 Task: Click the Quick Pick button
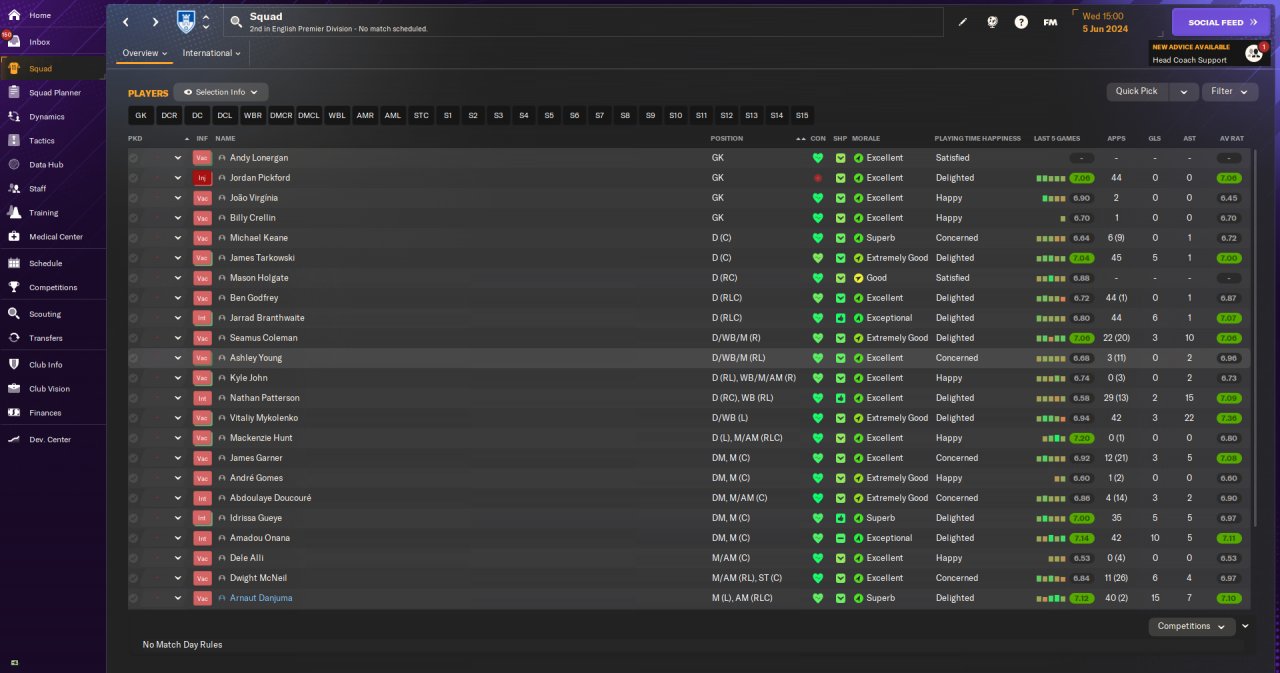point(1137,91)
